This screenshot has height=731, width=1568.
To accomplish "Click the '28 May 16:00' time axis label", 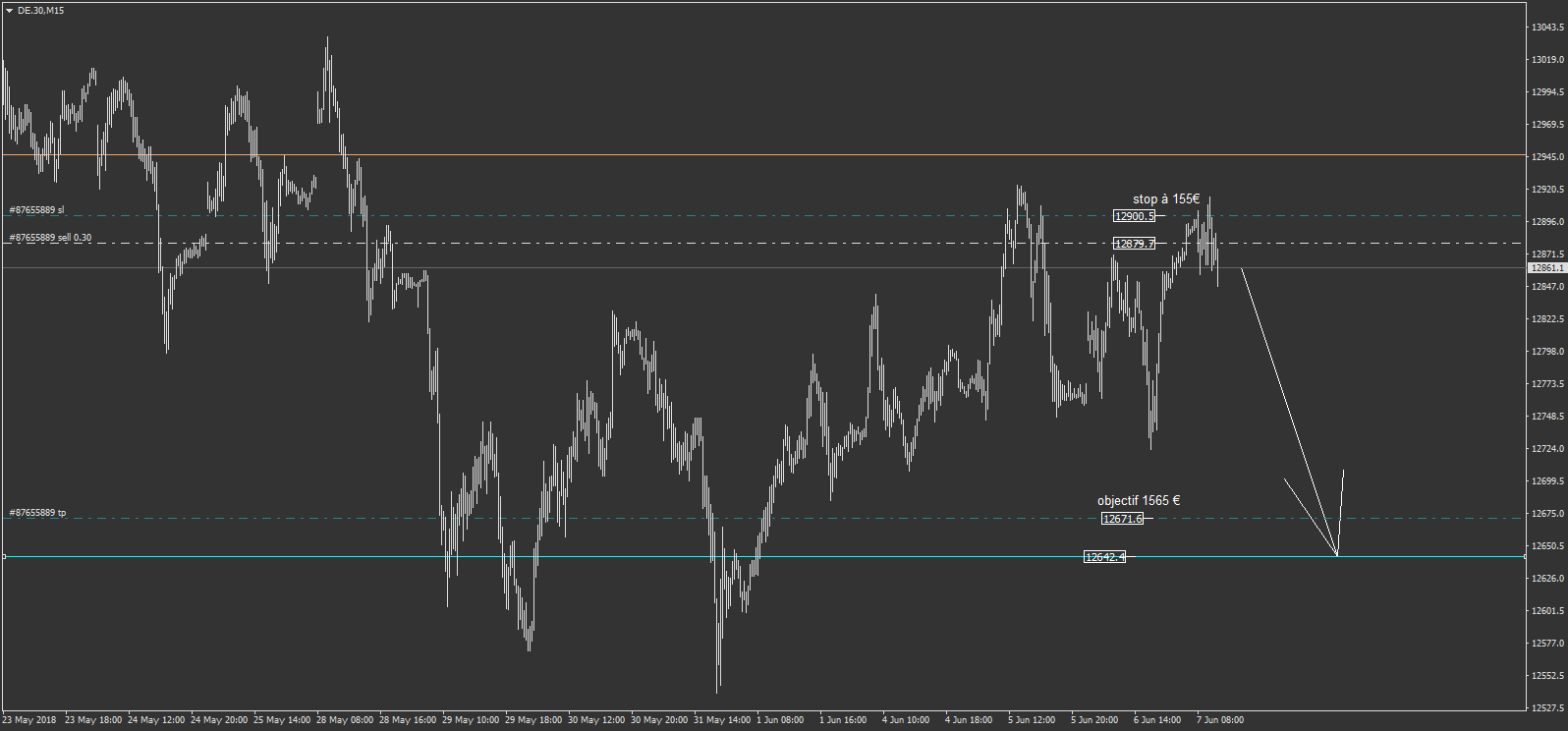I will point(408,720).
